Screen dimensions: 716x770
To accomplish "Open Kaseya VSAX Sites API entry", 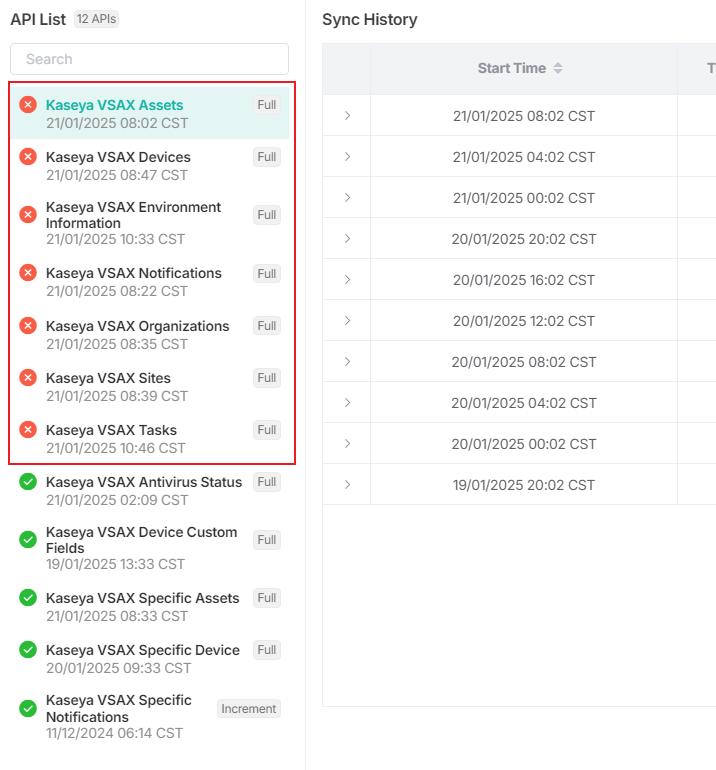I will (x=108, y=378).
